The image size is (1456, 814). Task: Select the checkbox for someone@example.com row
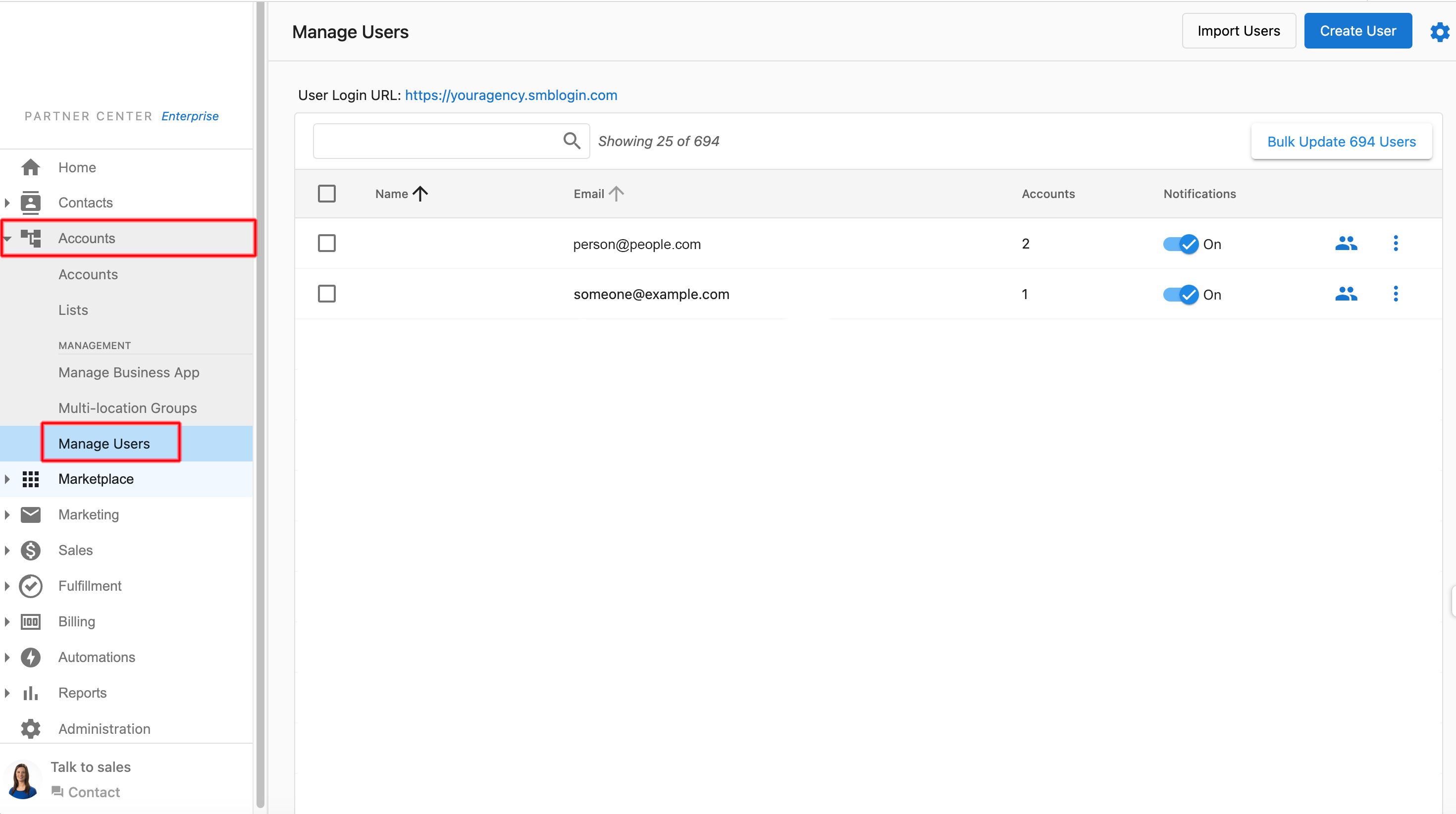tap(327, 294)
